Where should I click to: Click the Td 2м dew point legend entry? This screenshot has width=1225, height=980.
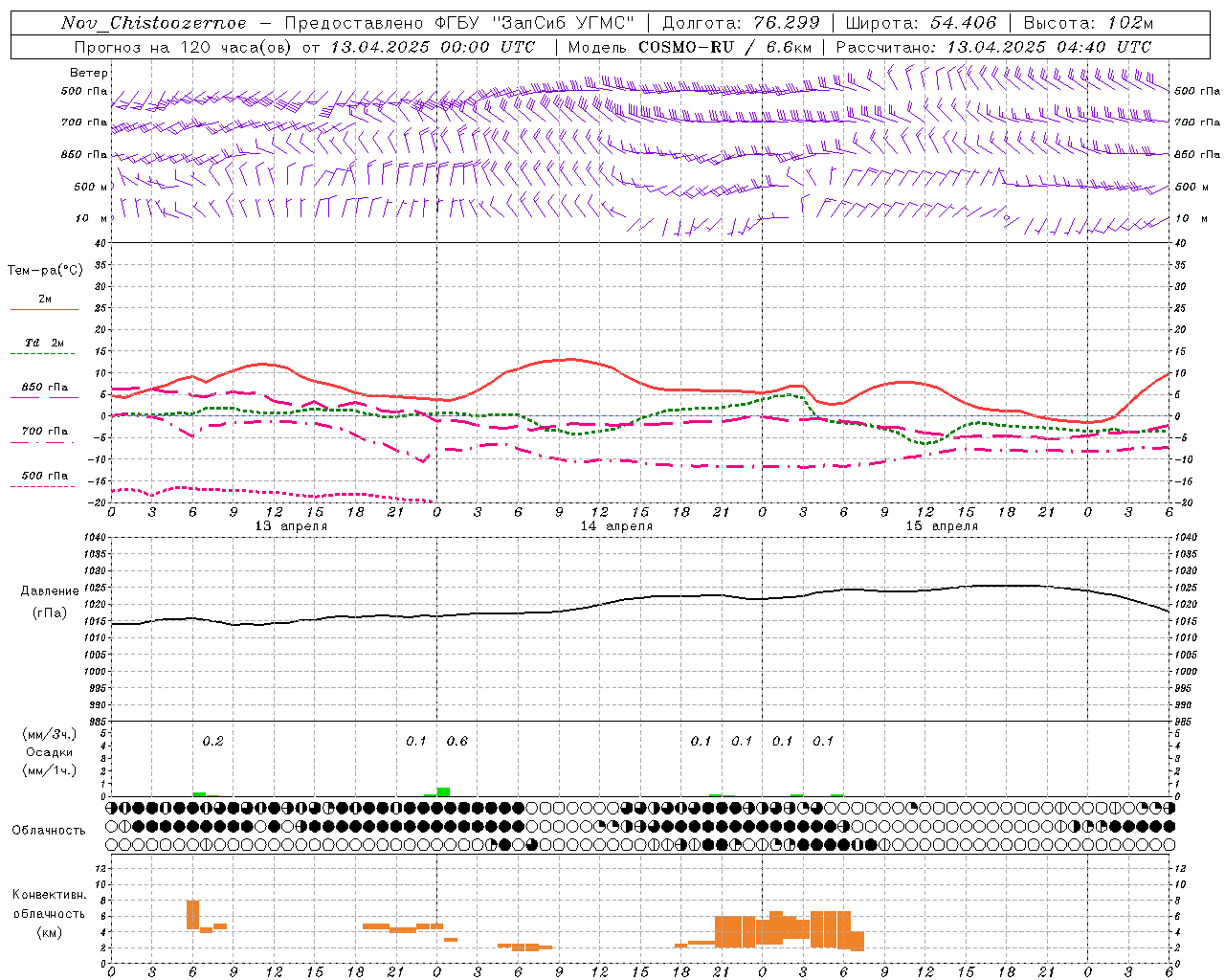click(44, 343)
